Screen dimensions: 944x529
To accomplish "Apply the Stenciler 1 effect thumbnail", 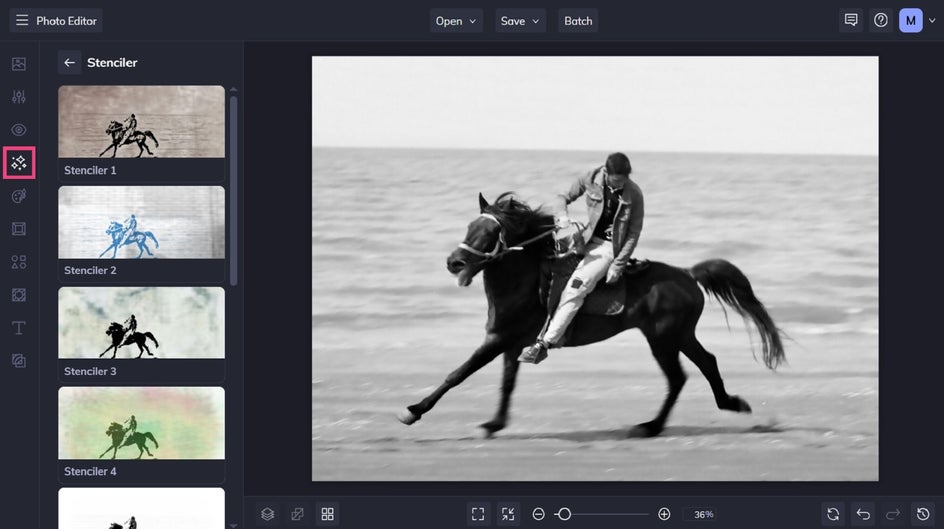I will pos(141,122).
